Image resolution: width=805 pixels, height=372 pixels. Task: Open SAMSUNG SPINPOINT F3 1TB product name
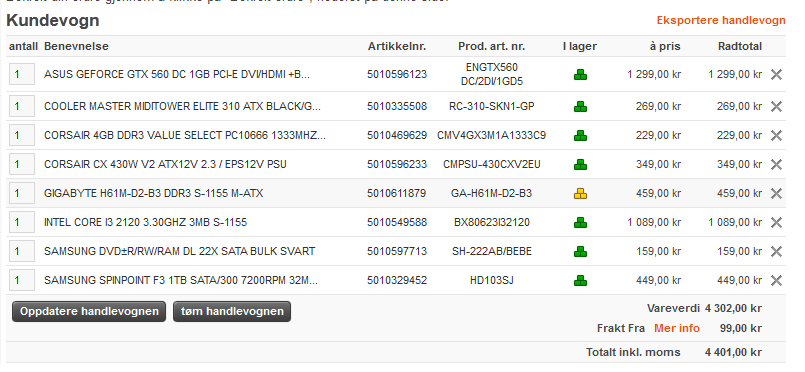coord(181,280)
